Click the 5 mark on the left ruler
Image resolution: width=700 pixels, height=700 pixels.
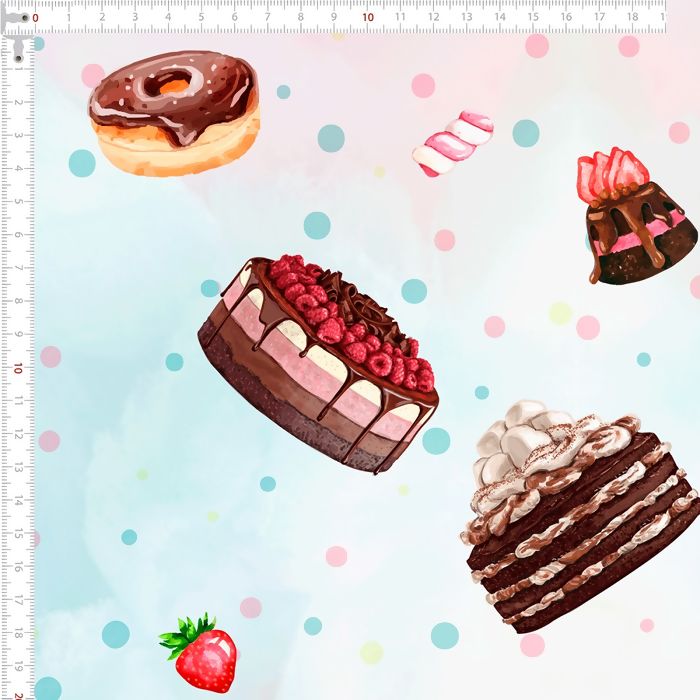[x=18, y=202]
